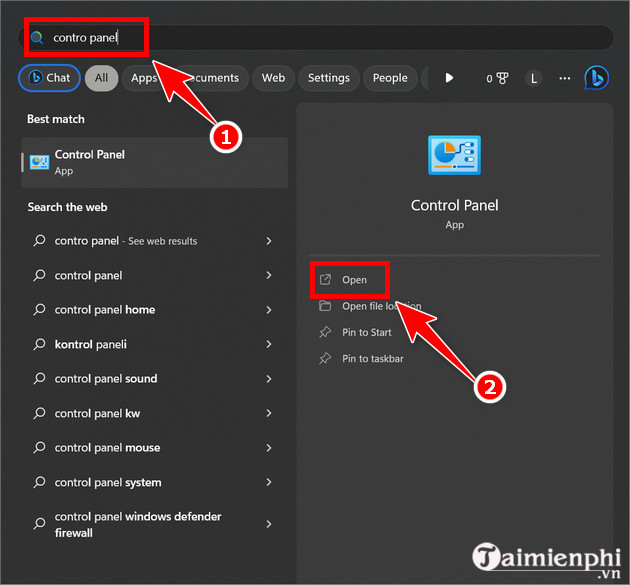
Task: Expand the 'control panel home' suggestion arrow
Action: (269, 310)
